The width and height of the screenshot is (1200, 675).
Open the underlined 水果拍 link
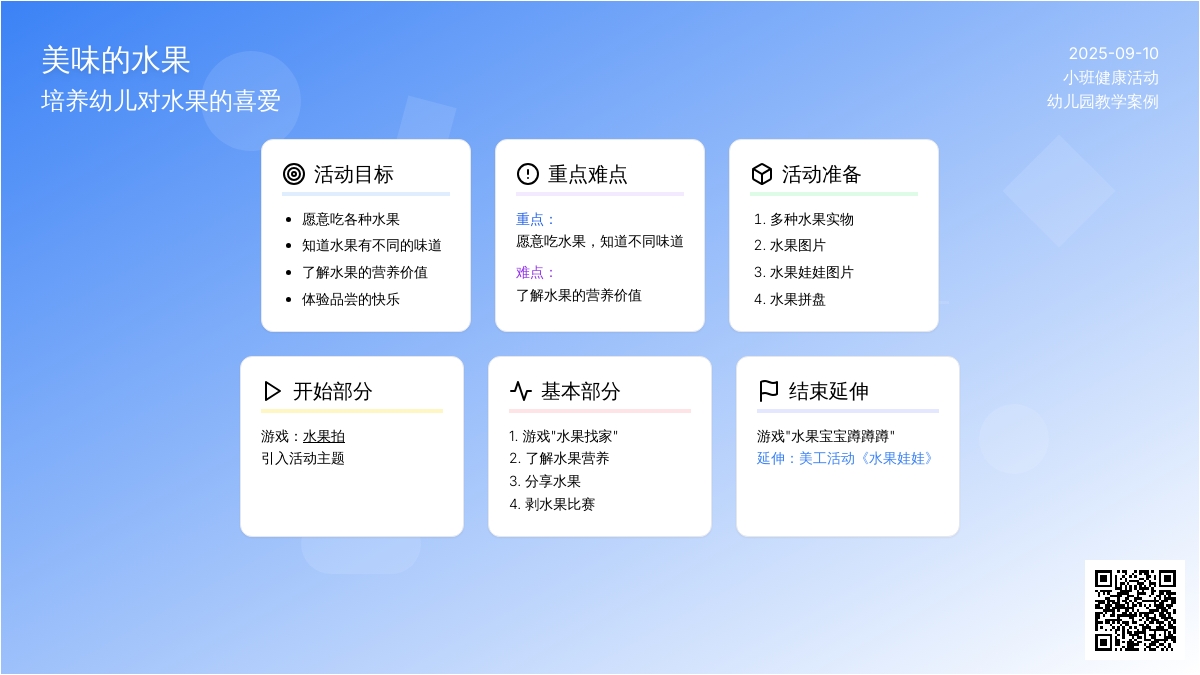[x=324, y=436]
